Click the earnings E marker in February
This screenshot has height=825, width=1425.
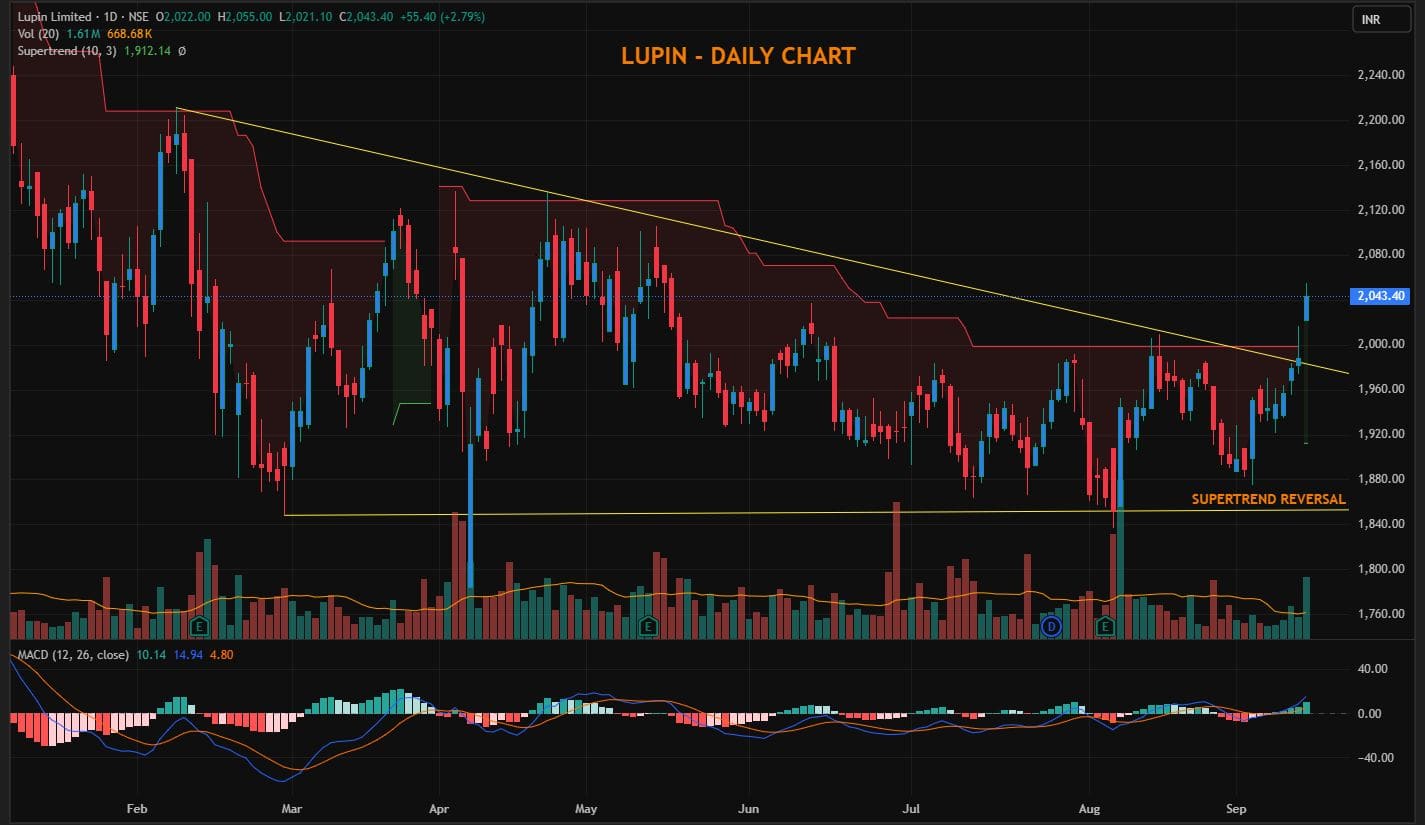pyautogui.click(x=199, y=627)
